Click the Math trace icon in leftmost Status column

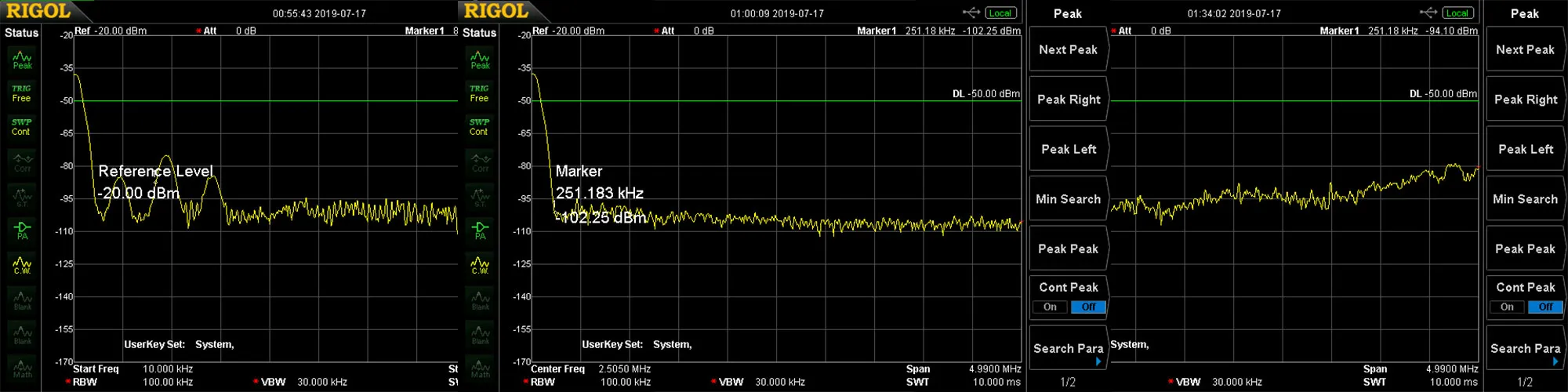[22, 368]
